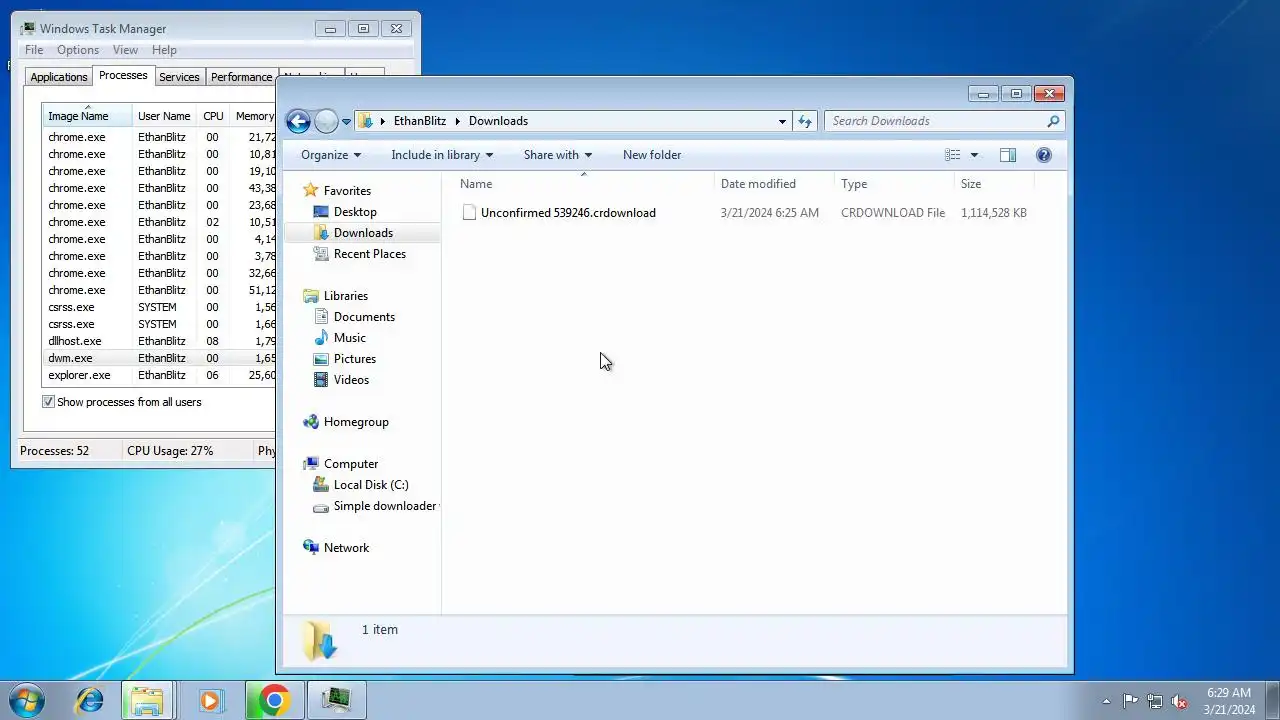Select Computer in navigation pane
1280x720 pixels.
(x=351, y=464)
